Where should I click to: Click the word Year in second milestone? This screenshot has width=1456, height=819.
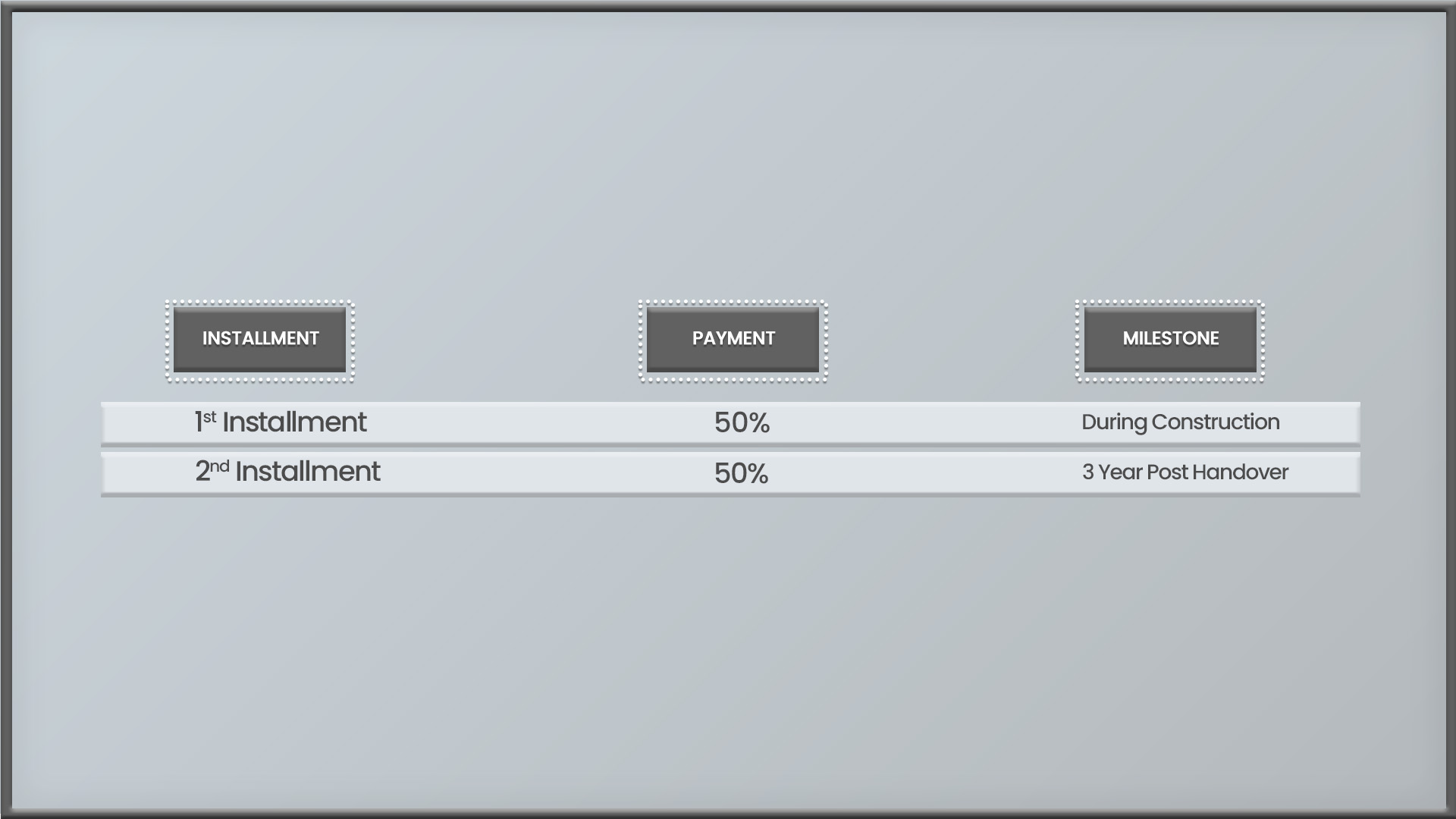coord(1121,472)
